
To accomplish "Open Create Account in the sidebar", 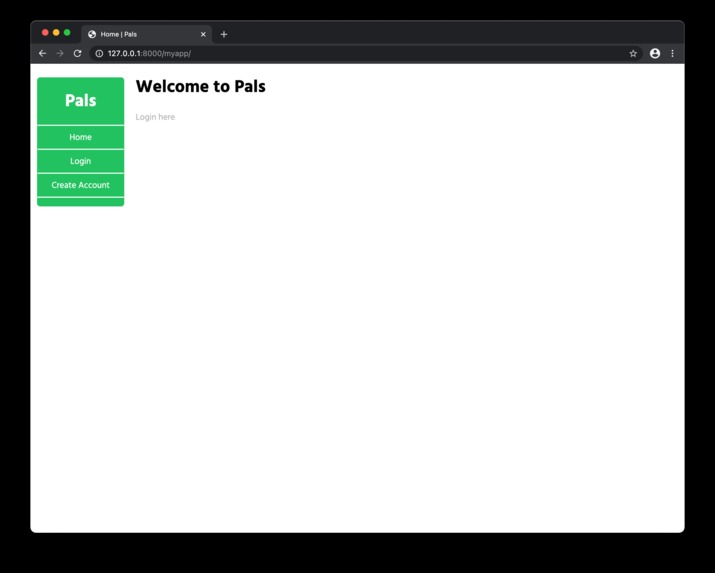I will tap(81, 185).
